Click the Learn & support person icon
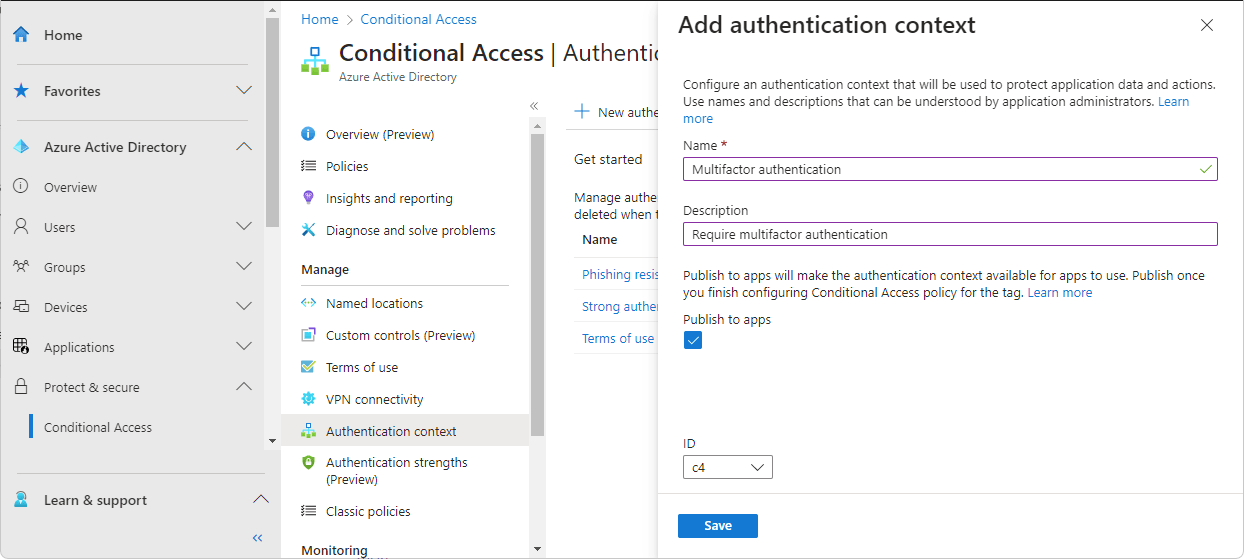Screen dimensions: 1244x559 pos(21,500)
